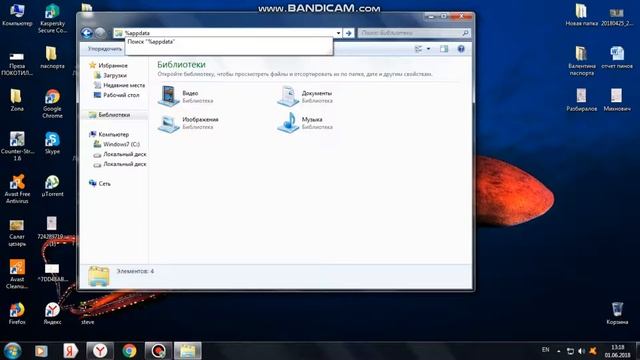This screenshot has height=360, width=640.
Task: Select the Firefox desktop shortcut
Action: [x=17, y=313]
